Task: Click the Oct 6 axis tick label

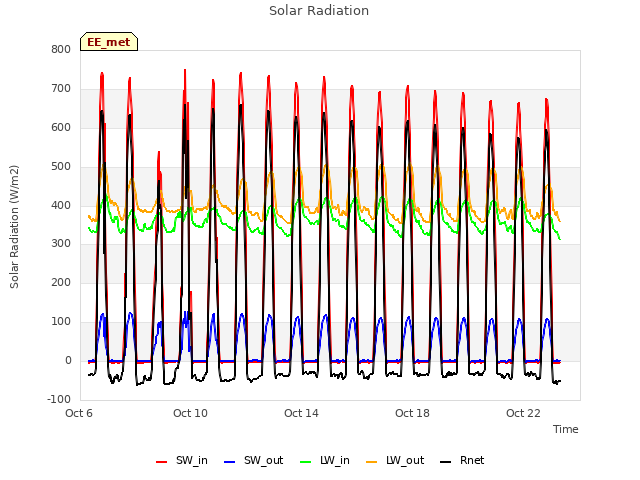Action: coord(79,413)
